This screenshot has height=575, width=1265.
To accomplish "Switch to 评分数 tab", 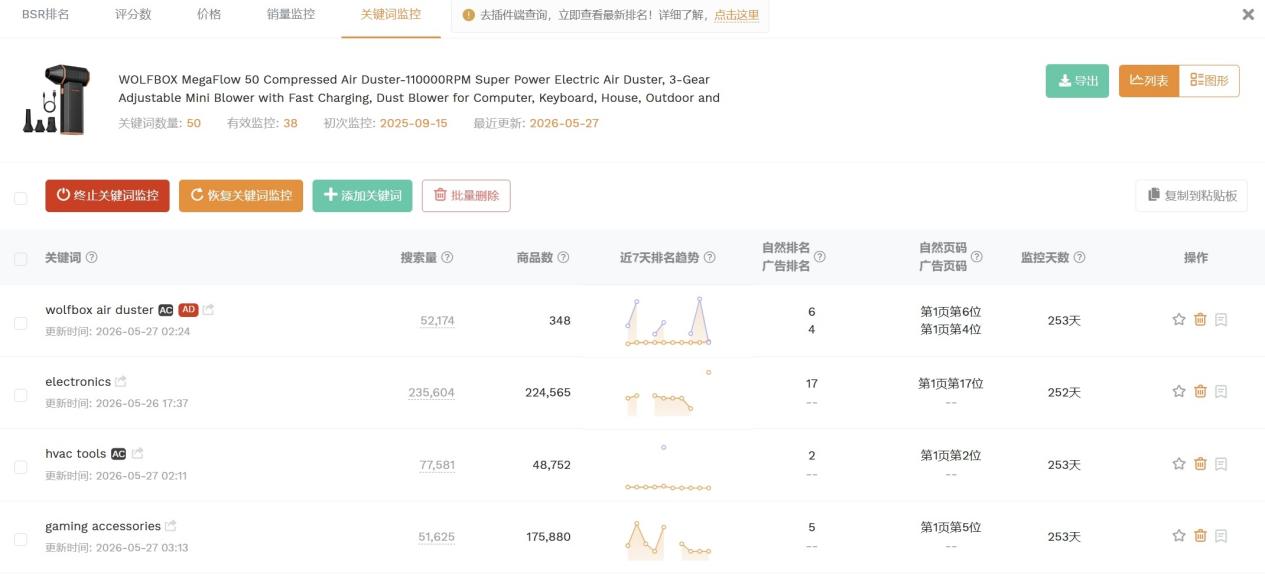I will [x=133, y=15].
